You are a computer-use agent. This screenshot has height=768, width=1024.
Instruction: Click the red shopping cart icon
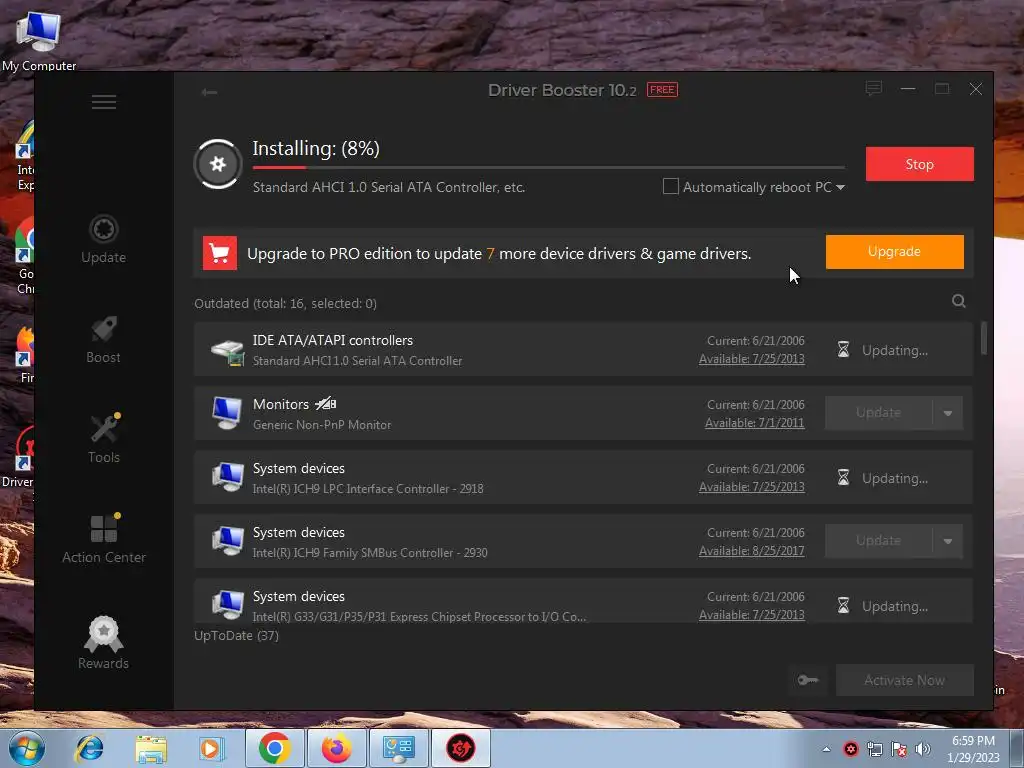[x=220, y=253]
